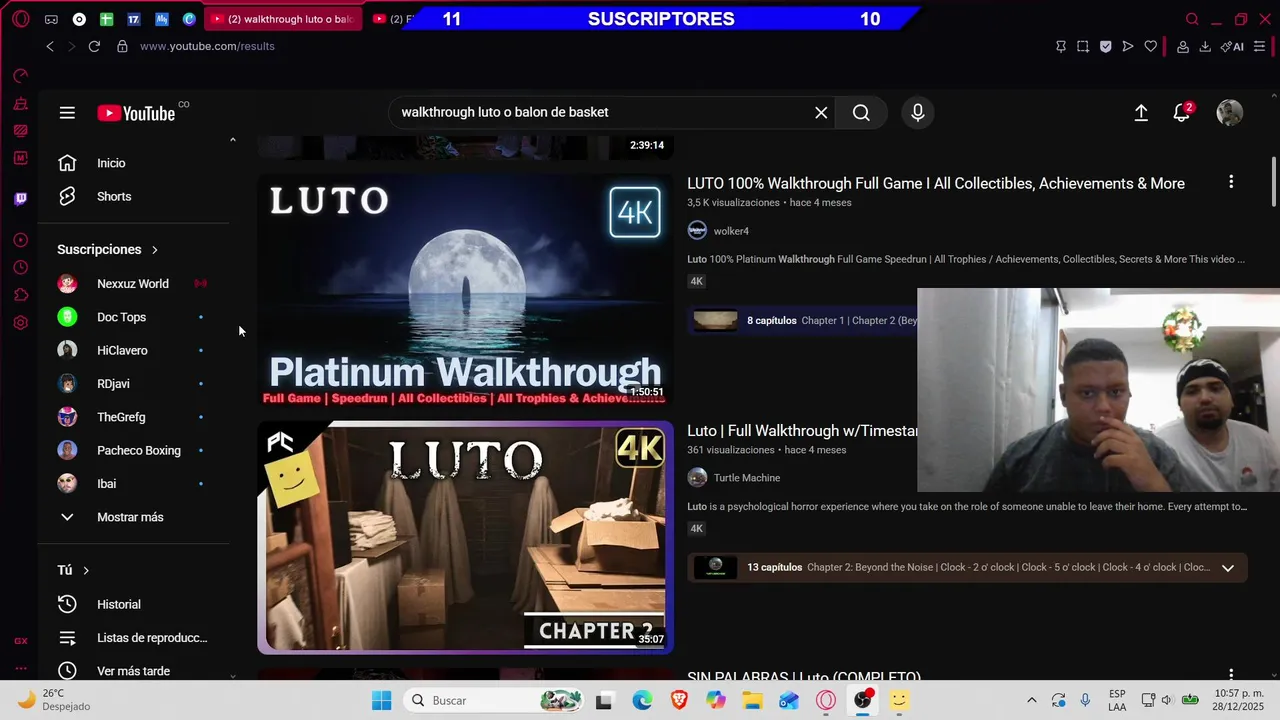Open Nexxuz World subscription channel

click(133, 284)
